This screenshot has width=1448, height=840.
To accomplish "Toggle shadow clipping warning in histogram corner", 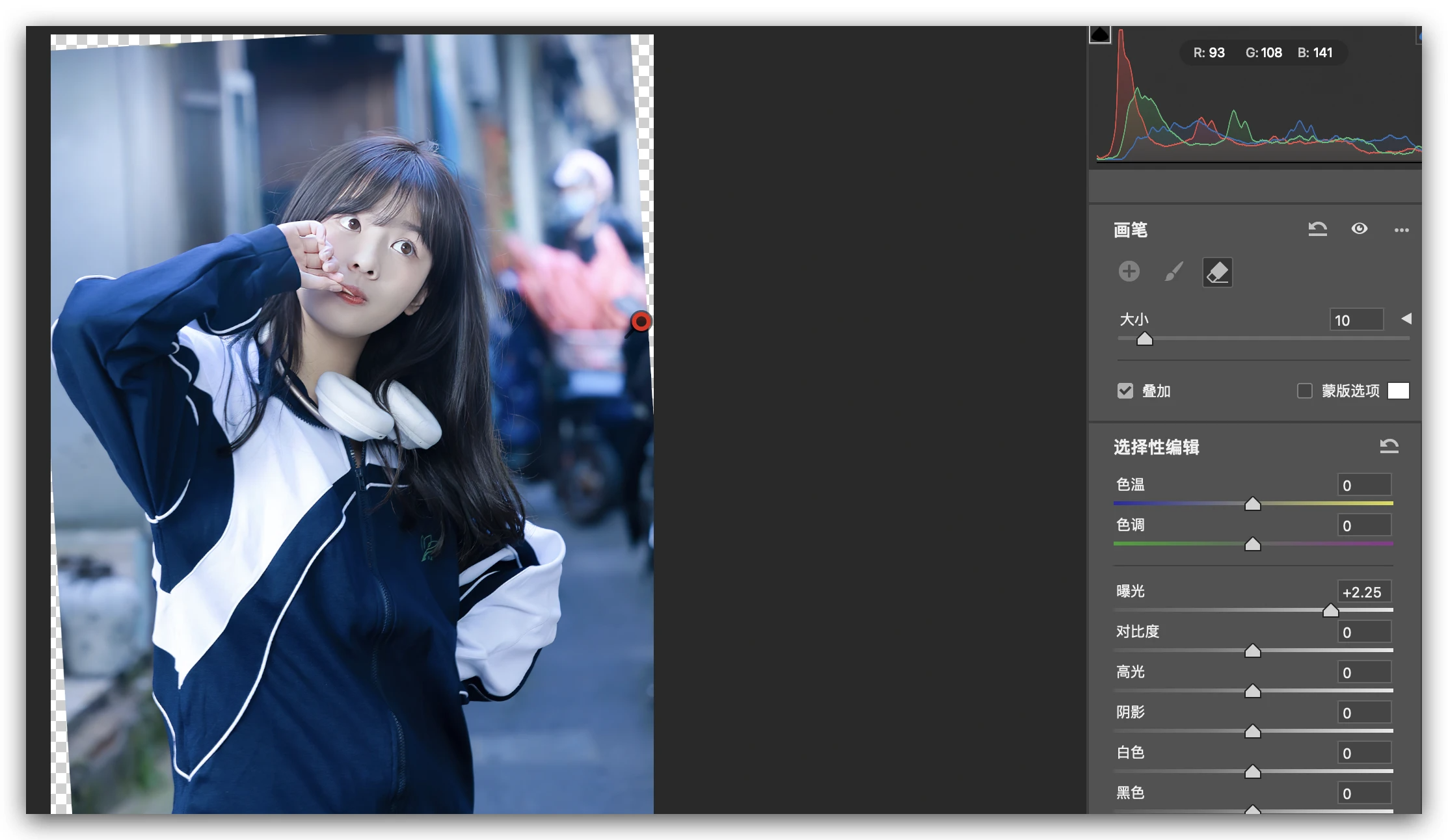I will tap(1099, 34).
